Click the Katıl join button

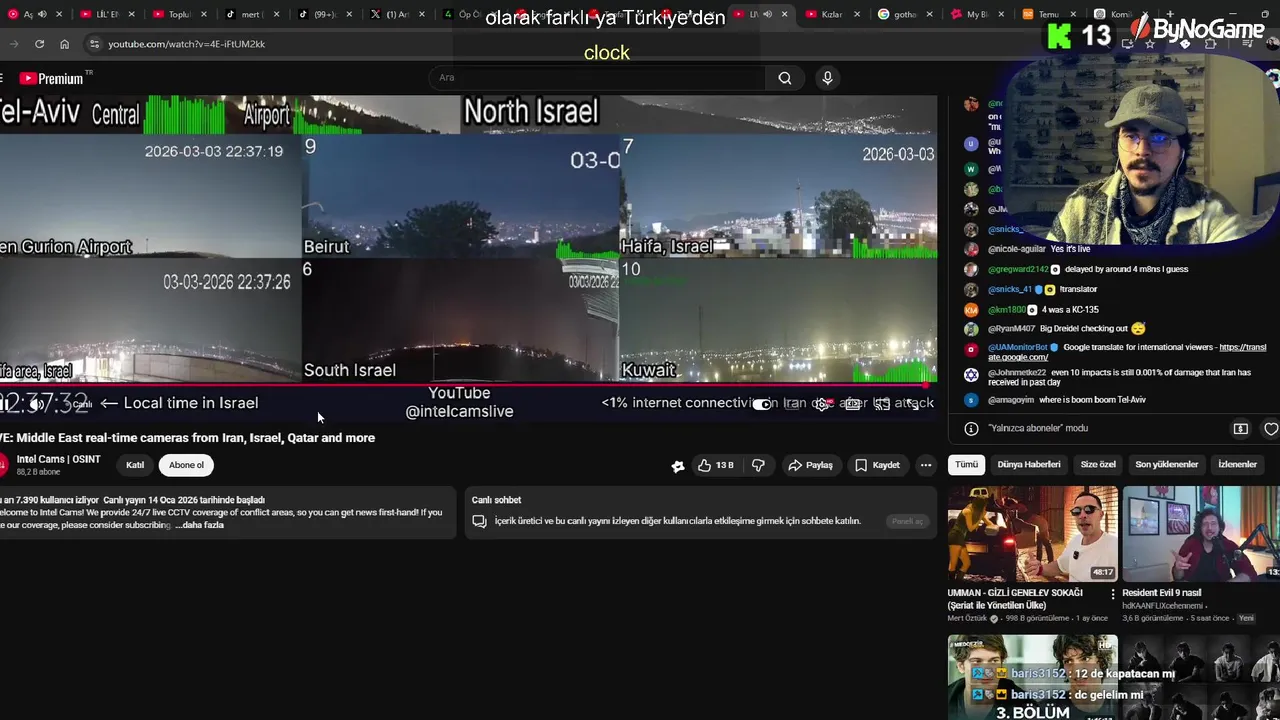click(x=135, y=465)
